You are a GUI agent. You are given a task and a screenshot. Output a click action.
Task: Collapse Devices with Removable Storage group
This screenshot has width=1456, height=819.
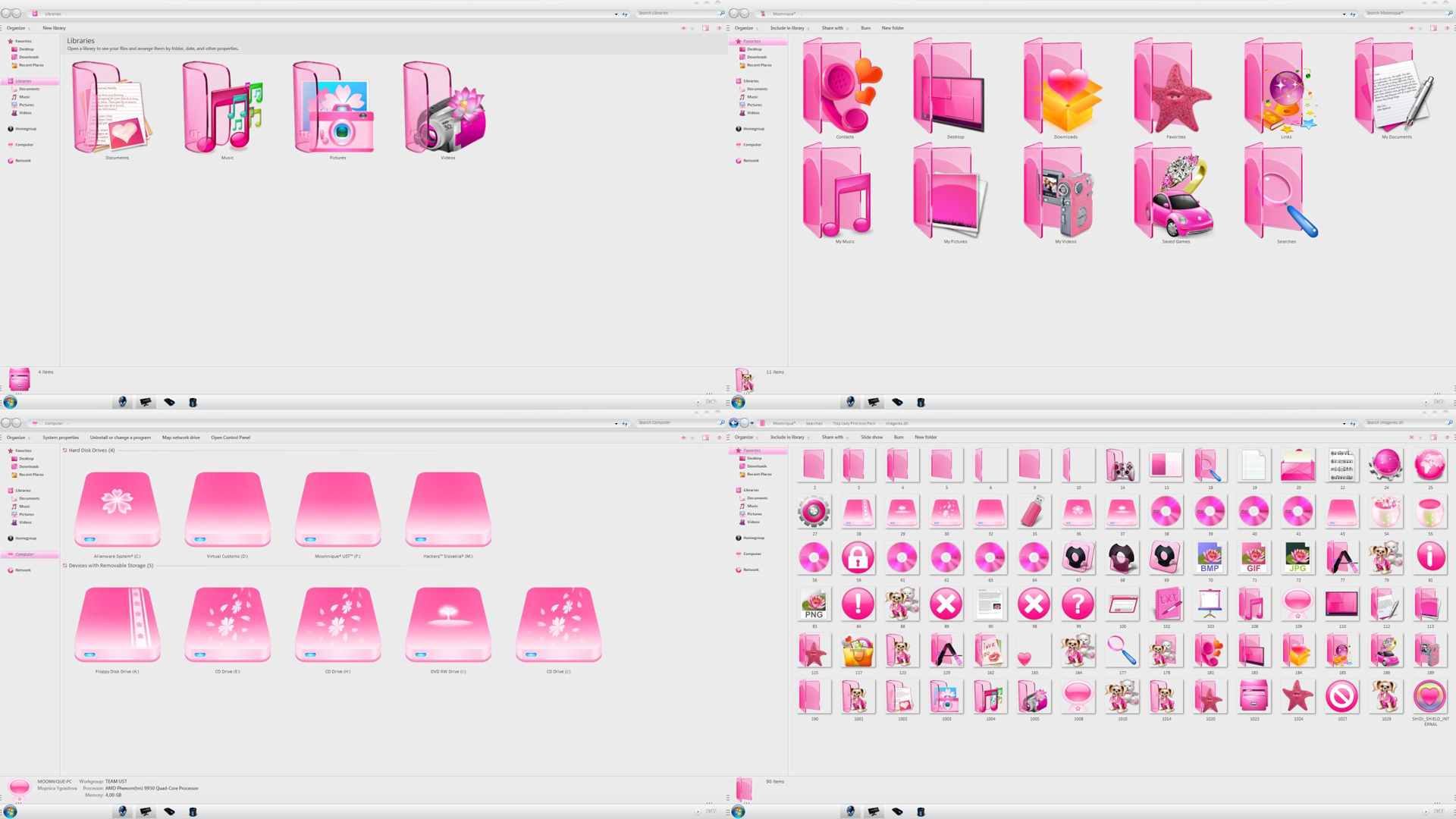65,566
